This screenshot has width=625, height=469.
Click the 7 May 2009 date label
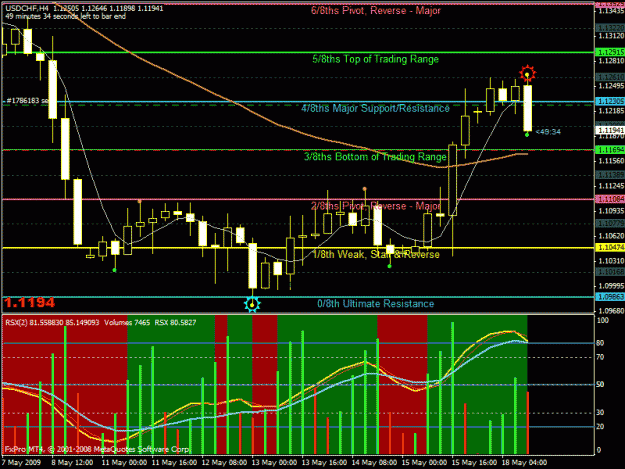pos(21,463)
